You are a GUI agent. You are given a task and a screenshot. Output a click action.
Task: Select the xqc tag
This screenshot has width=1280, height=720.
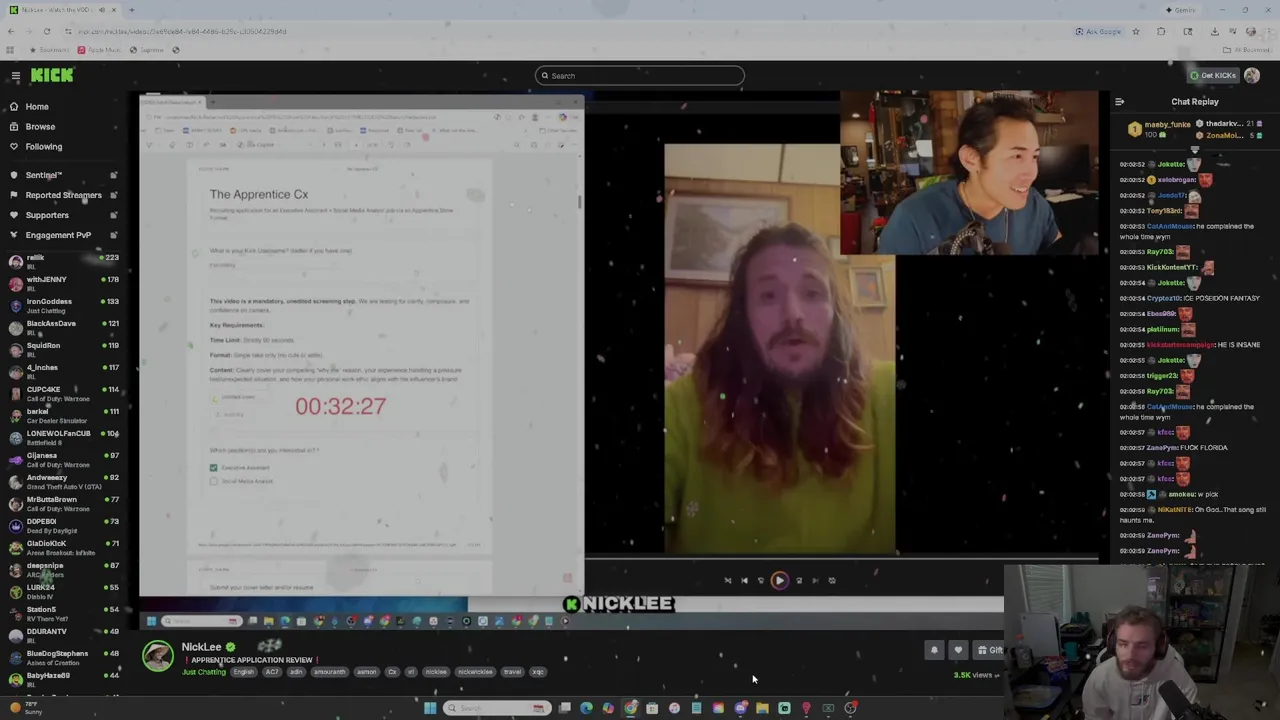[x=538, y=672]
